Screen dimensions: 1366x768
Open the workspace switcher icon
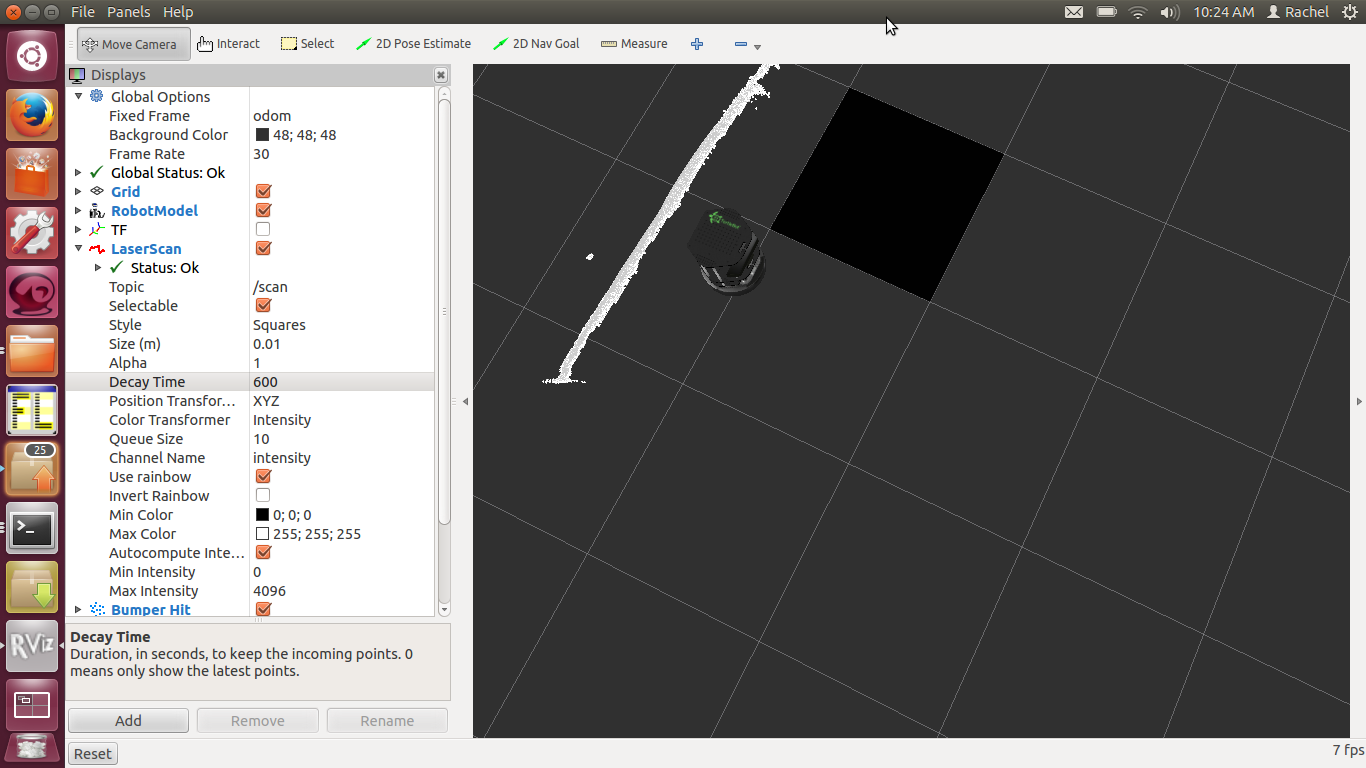coord(32,705)
